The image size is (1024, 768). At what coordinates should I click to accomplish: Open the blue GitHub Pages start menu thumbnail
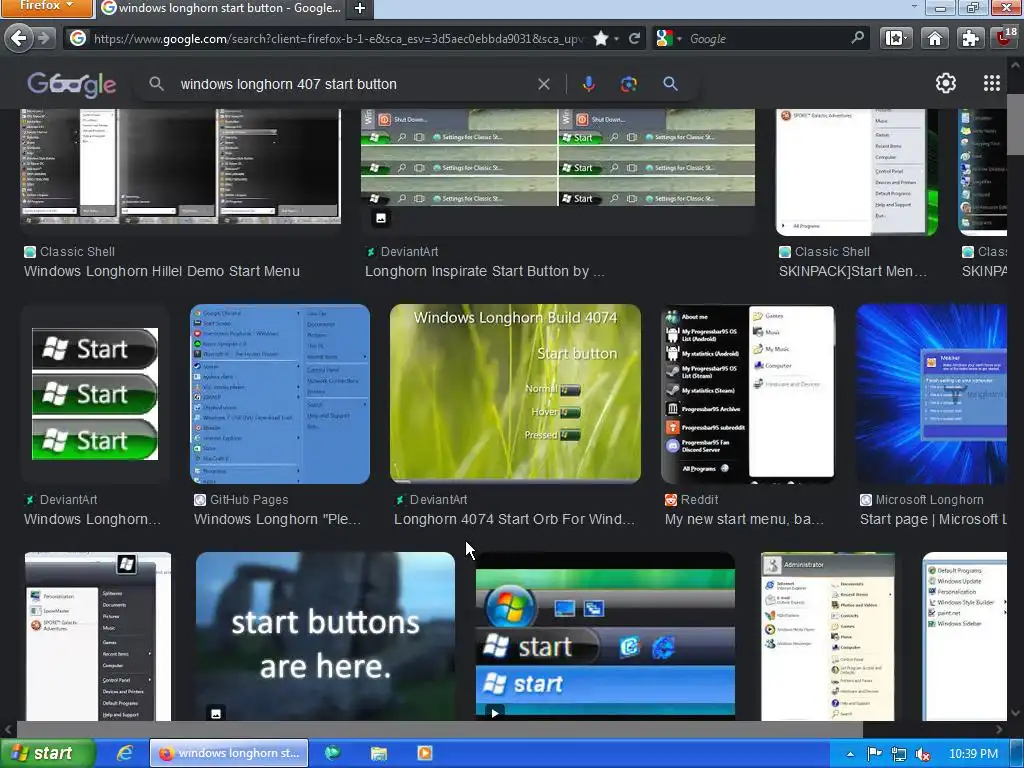click(x=280, y=394)
